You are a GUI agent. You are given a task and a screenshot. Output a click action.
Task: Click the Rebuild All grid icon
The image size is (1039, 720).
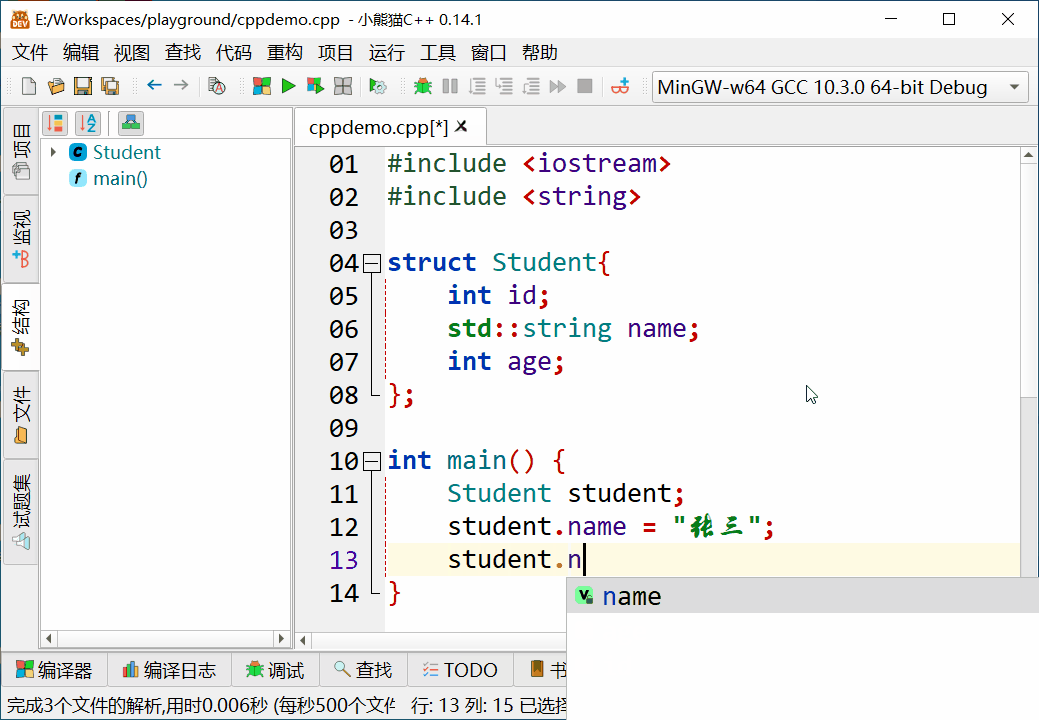(342, 87)
